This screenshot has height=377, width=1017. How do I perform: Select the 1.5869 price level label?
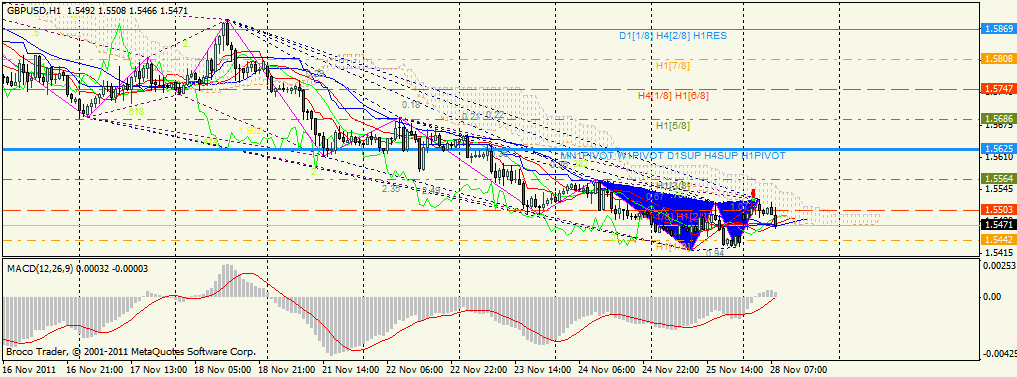click(998, 29)
